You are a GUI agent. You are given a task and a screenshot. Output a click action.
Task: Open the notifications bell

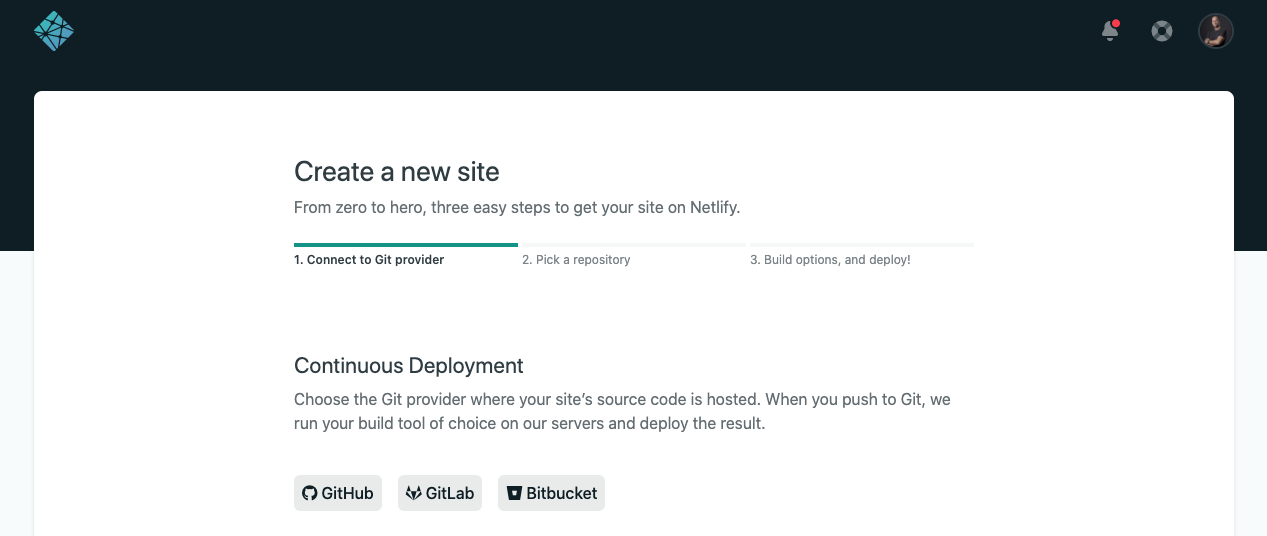(1110, 31)
